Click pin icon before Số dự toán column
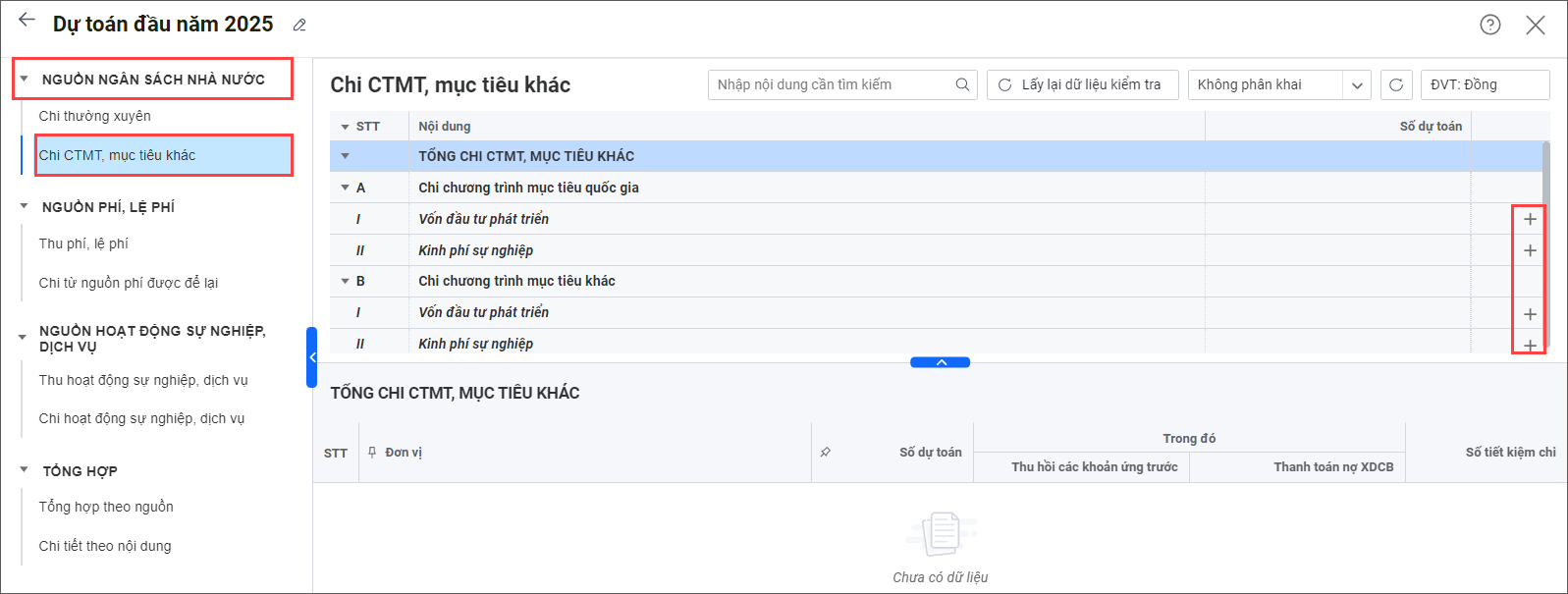1568x594 pixels. click(826, 453)
